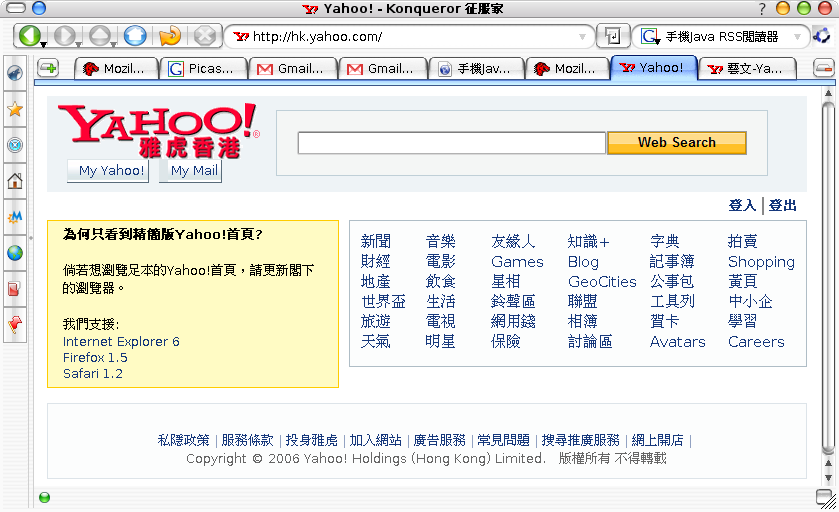Expand search bar suggestions dropdown arrow
This screenshot has height=512, width=839.
797,37
